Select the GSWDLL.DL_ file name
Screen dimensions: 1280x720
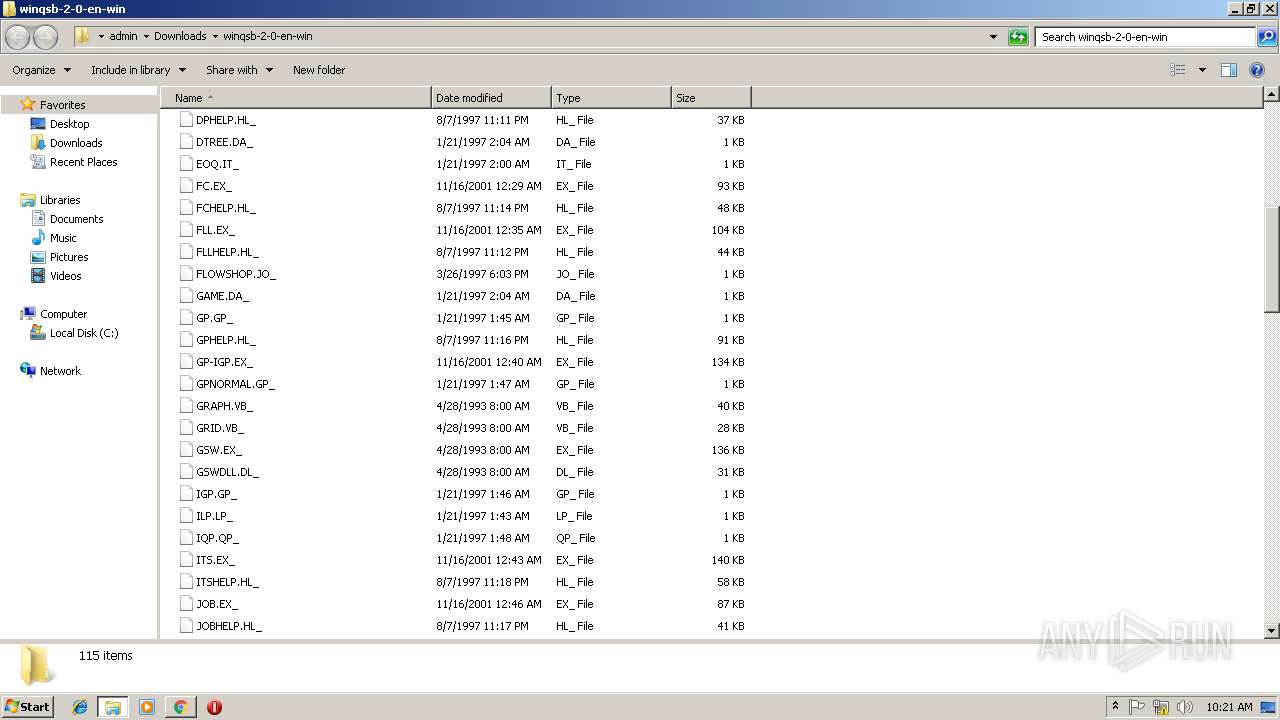click(x=227, y=472)
